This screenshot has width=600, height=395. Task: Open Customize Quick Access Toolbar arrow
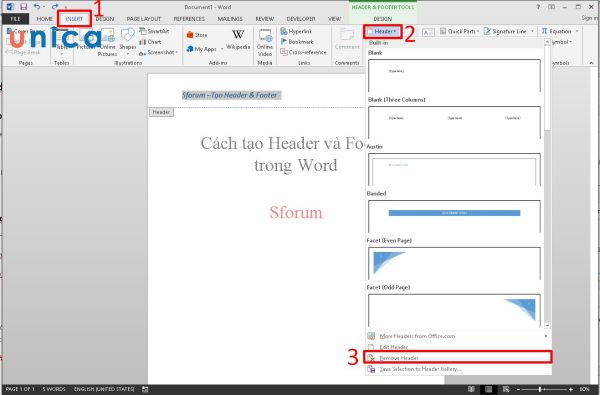(66, 7)
